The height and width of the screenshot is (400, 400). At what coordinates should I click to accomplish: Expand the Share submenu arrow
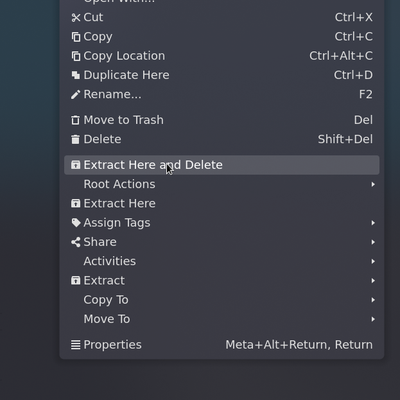coord(373,242)
